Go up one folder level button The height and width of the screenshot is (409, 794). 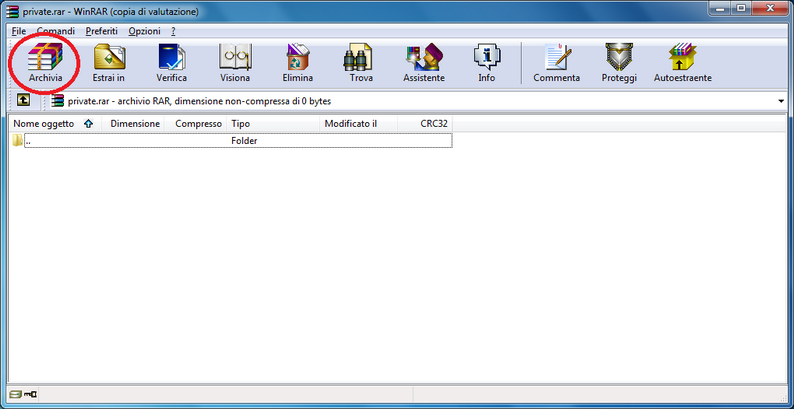point(23,100)
